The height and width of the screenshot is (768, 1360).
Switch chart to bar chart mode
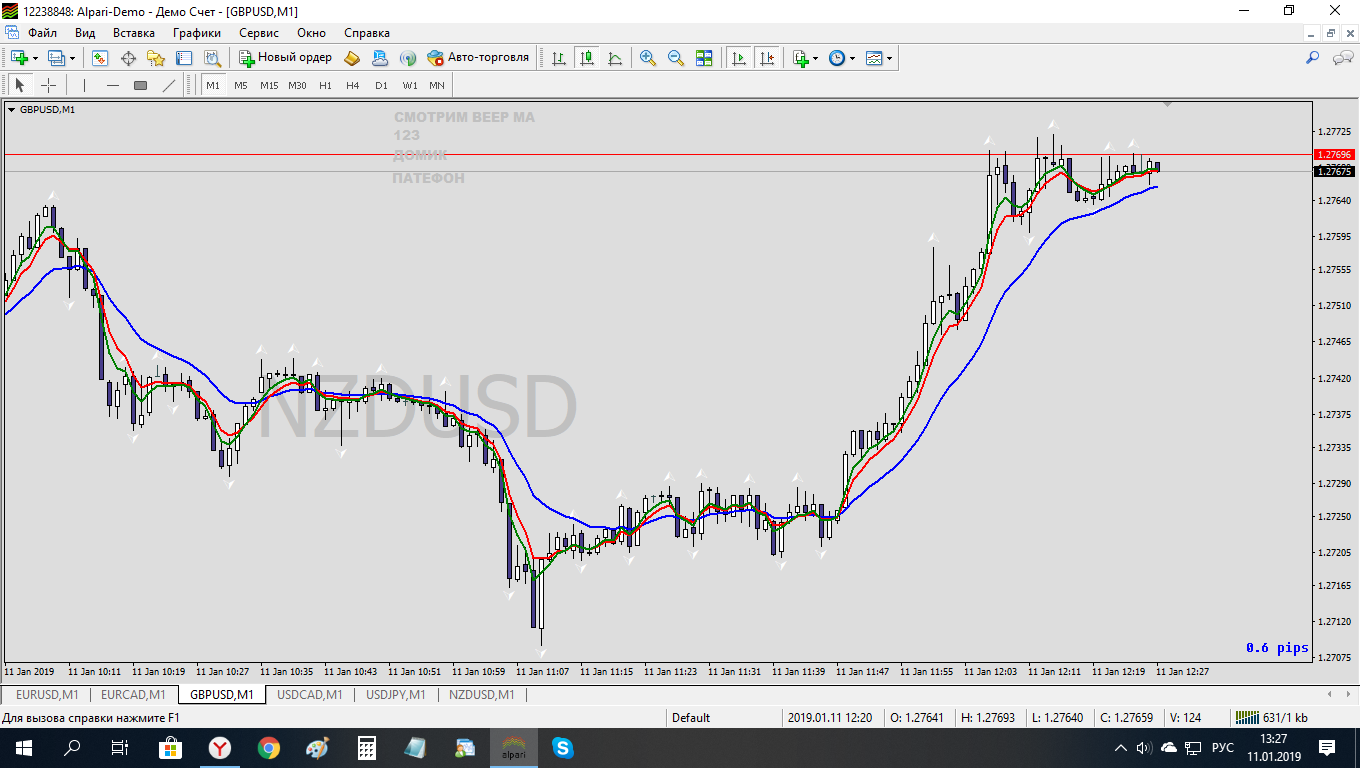tap(559, 58)
